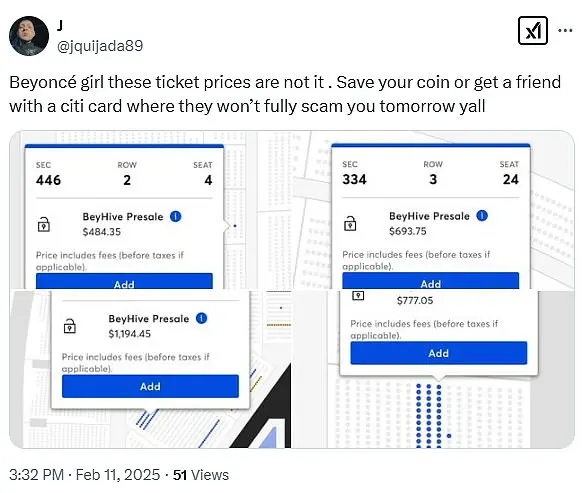588x493 pixels.
Task: Click info icon beside $693.75 BeyHive Presale
Action: tap(482, 216)
